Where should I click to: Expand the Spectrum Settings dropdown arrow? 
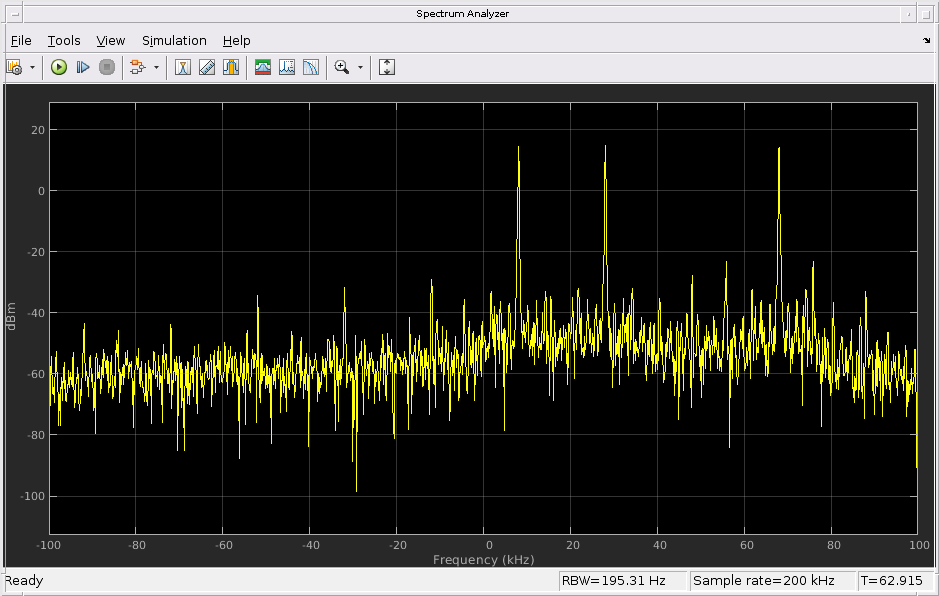[x=32, y=68]
